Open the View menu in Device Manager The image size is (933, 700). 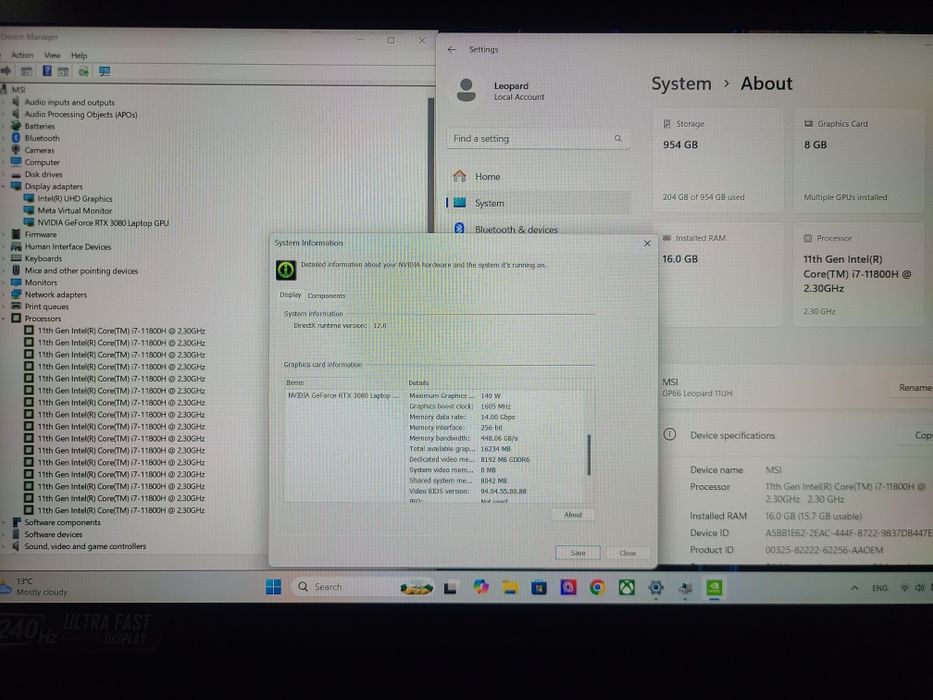point(52,55)
